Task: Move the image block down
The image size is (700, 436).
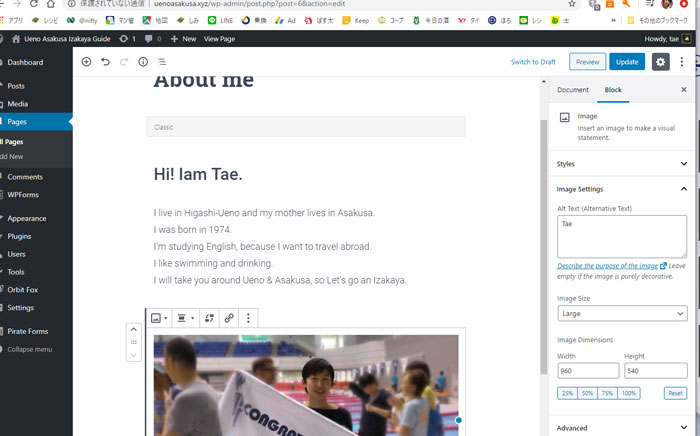Action: coord(133,355)
